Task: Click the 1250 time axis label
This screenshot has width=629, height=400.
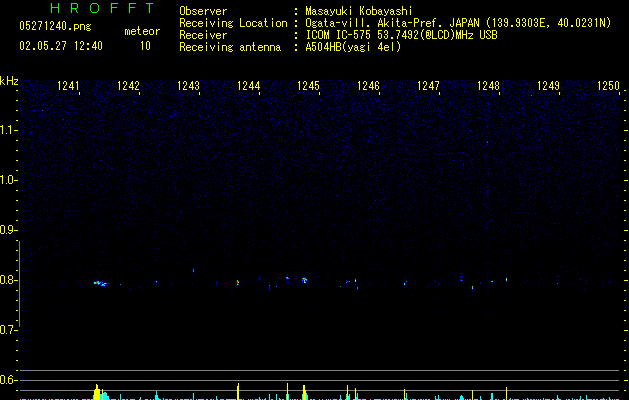Action: pos(608,86)
